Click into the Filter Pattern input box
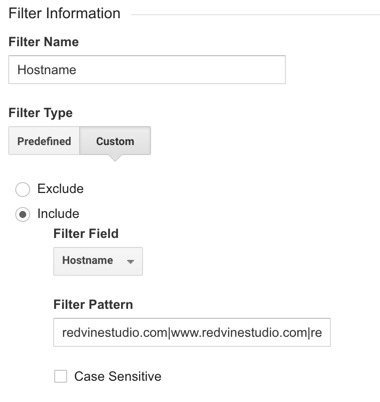Viewport: 380px width, 402px height. (192, 332)
